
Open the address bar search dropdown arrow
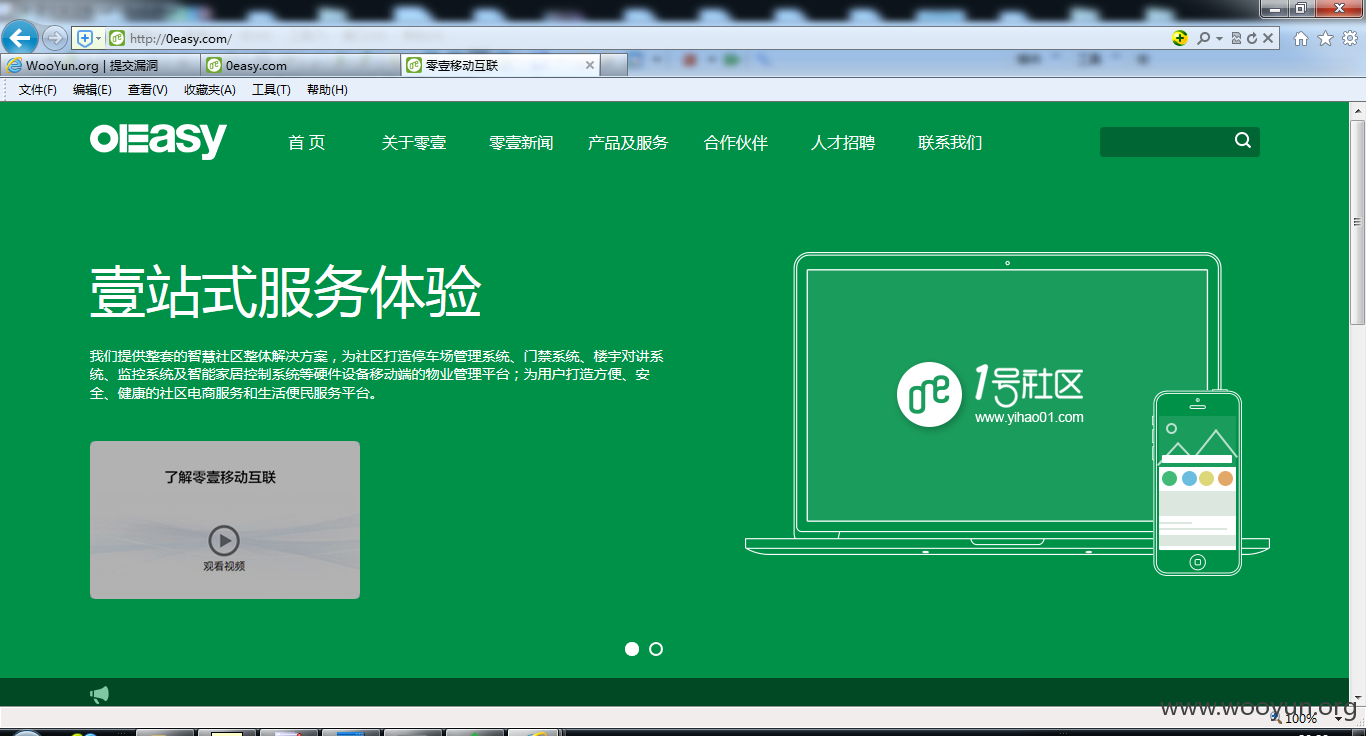(x=1219, y=38)
